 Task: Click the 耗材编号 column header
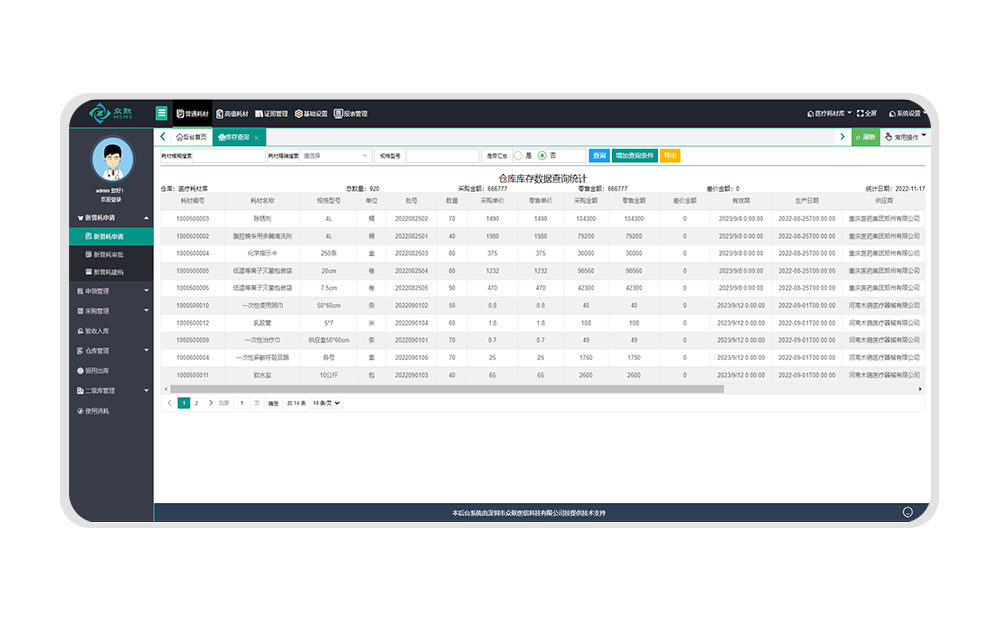click(x=192, y=201)
